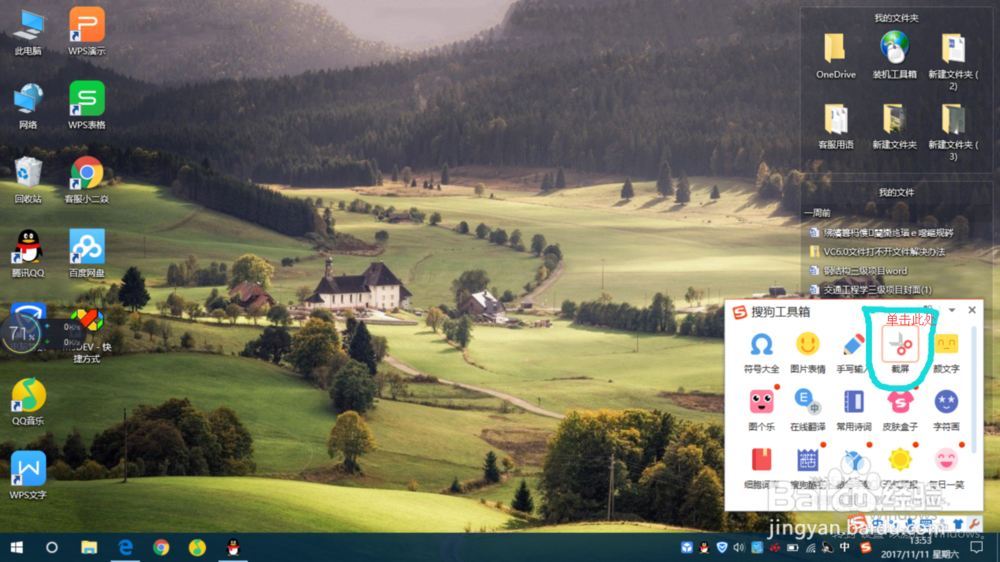Open 此电脑 desktop icon
Screen dimensions: 1000x562
click(x=28, y=32)
